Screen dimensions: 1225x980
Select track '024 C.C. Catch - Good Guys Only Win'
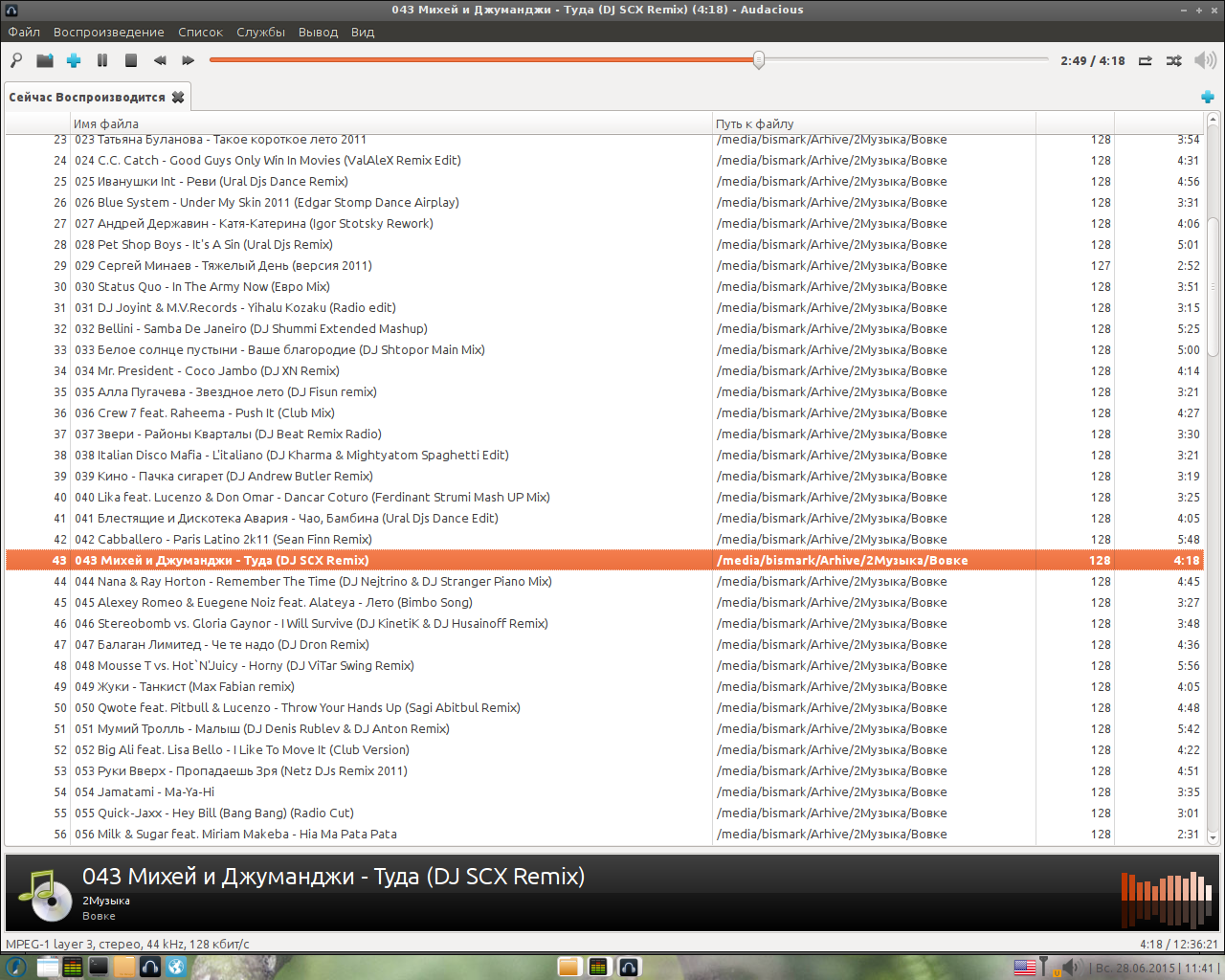pos(603,161)
